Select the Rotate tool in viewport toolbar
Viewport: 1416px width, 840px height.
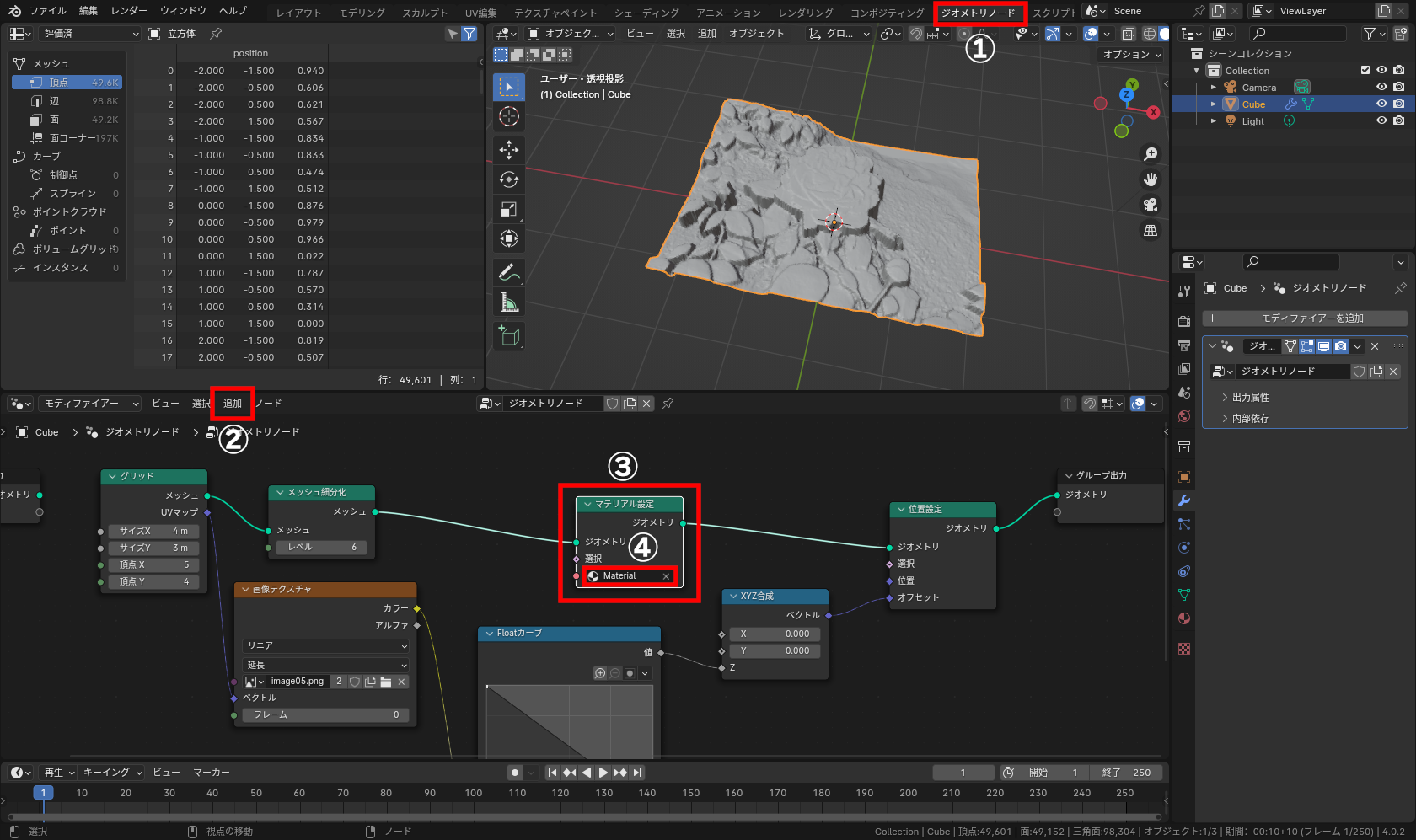pyautogui.click(x=509, y=179)
